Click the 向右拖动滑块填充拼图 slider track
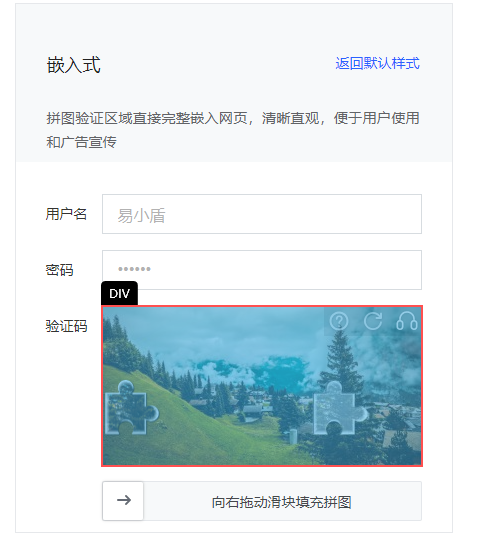Viewport: 479px width, 549px height. 262,501
